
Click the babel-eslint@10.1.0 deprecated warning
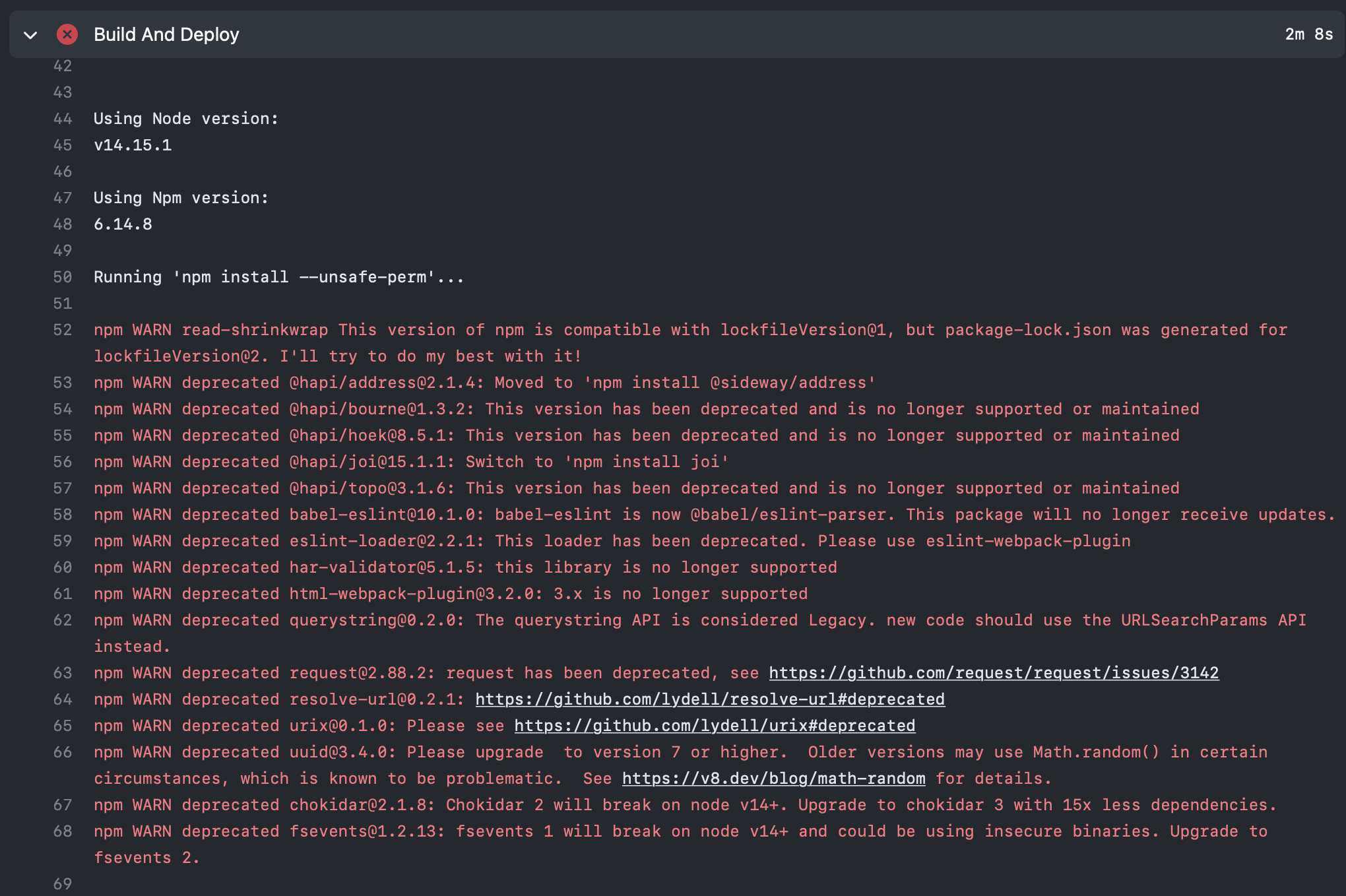coord(715,515)
